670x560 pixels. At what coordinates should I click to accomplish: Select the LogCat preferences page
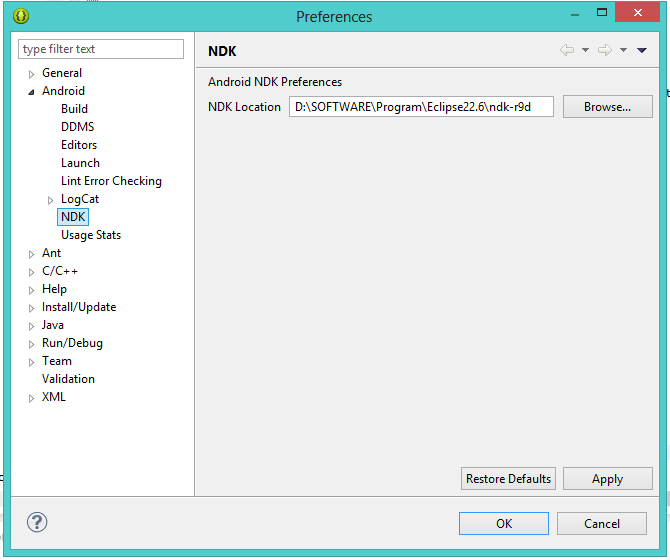click(80, 199)
